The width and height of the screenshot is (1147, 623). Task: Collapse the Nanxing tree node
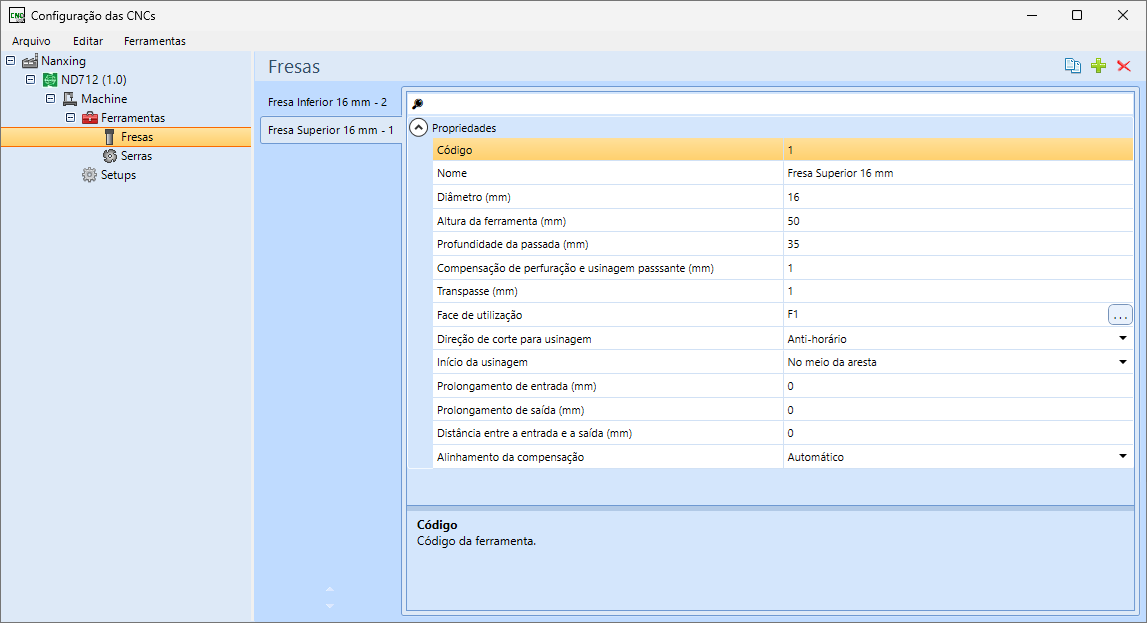[10, 60]
